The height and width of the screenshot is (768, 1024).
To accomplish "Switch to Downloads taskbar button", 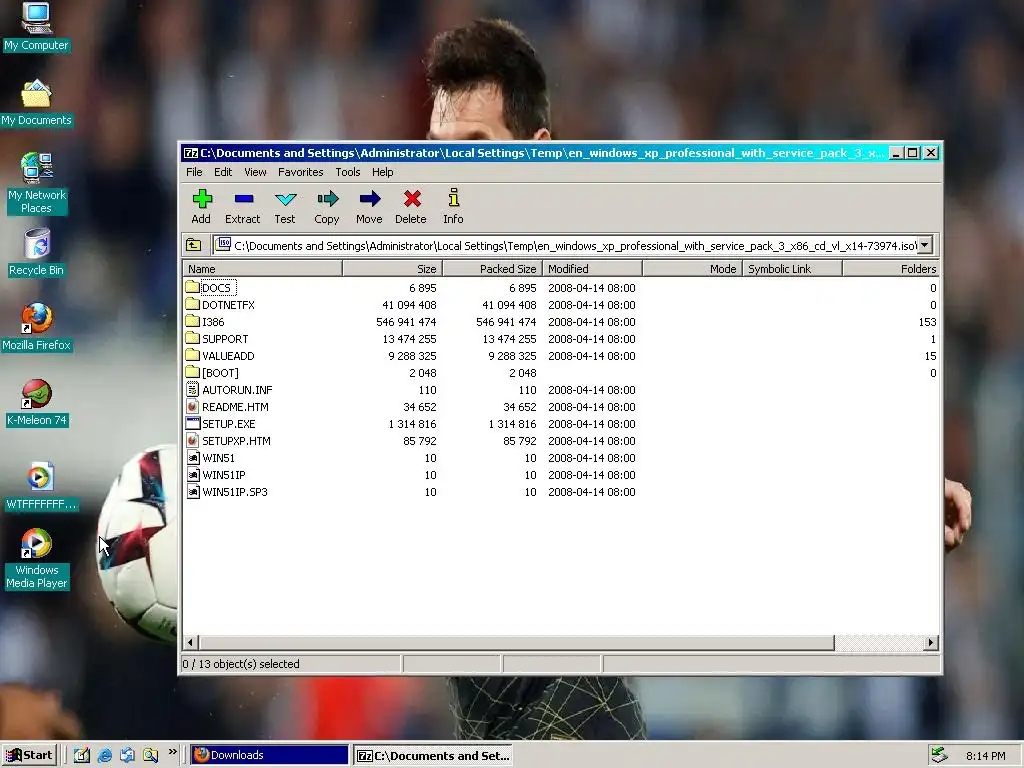I will point(270,755).
